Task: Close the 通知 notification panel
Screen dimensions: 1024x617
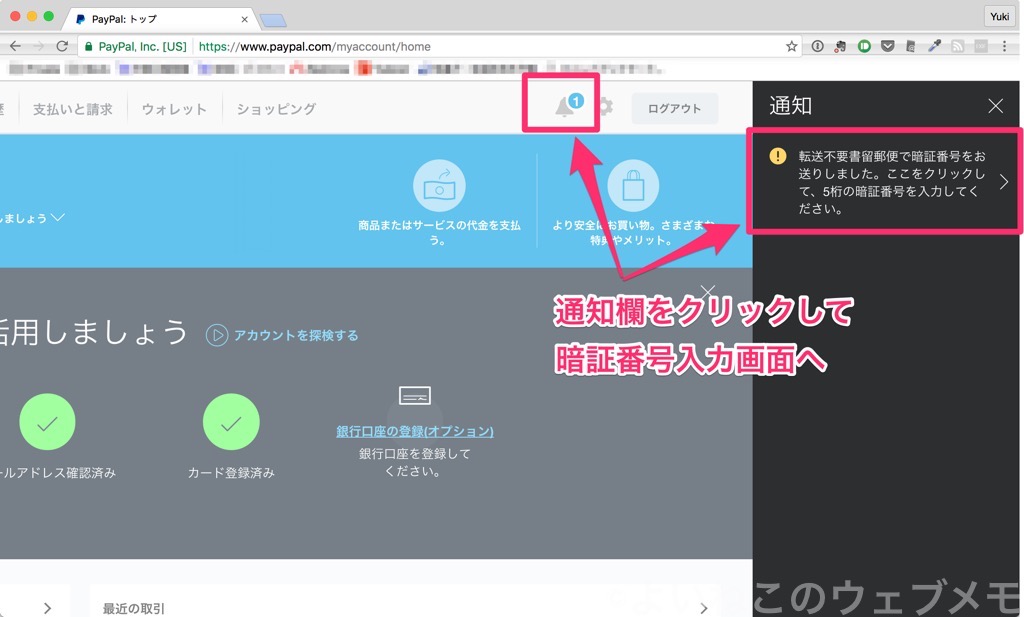Action: pyautogui.click(x=995, y=106)
